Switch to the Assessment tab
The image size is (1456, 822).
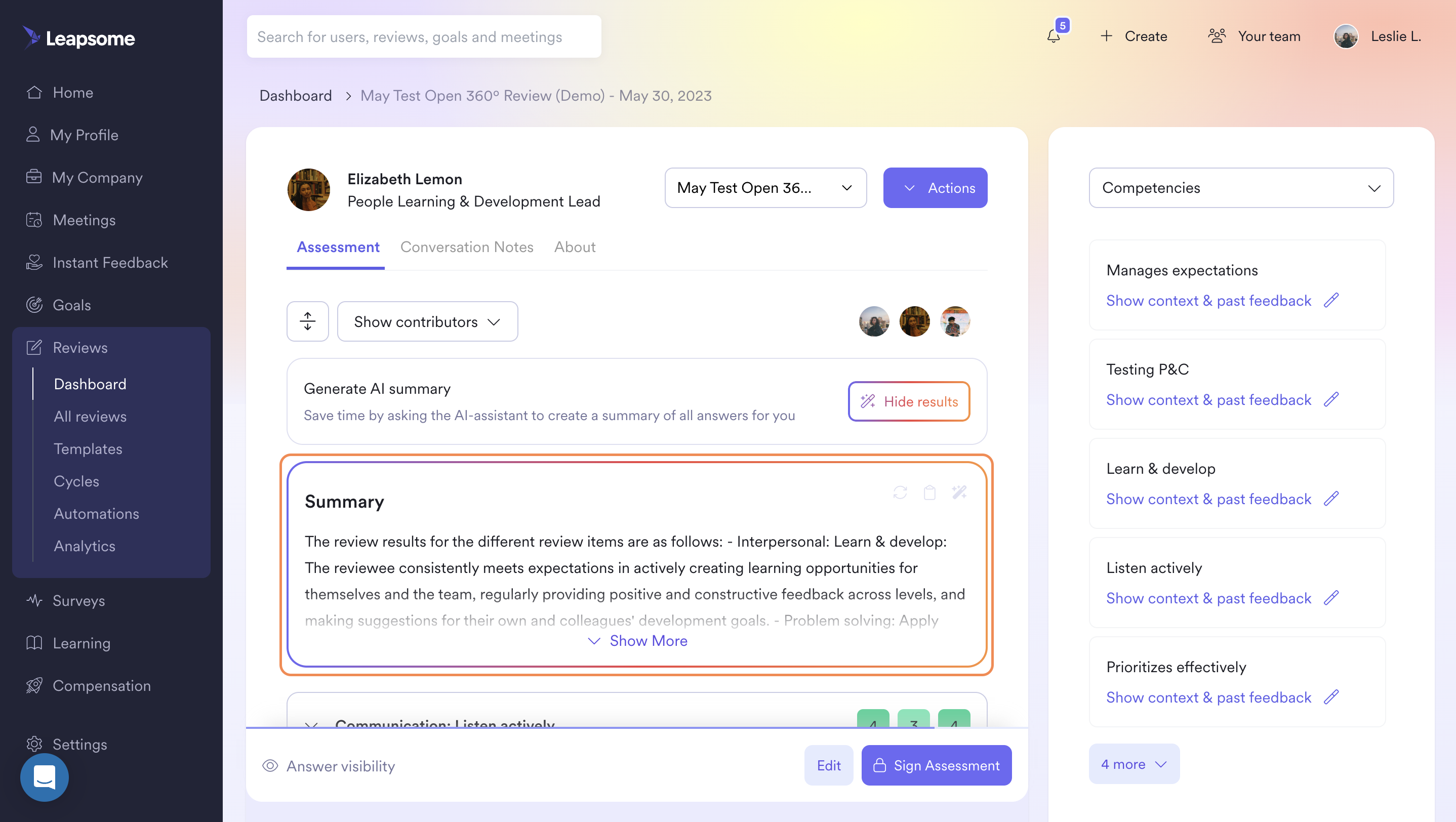pyautogui.click(x=338, y=247)
